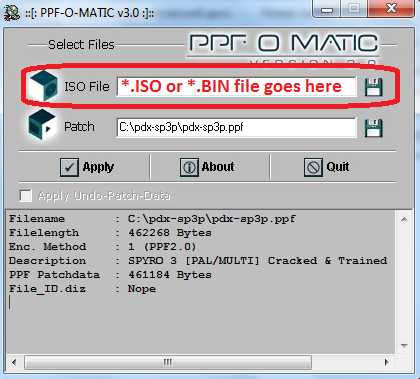Viewport: 420px width, 379px height.
Task: Click the ISO File disc cube icon
Action: tap(43, 85)
